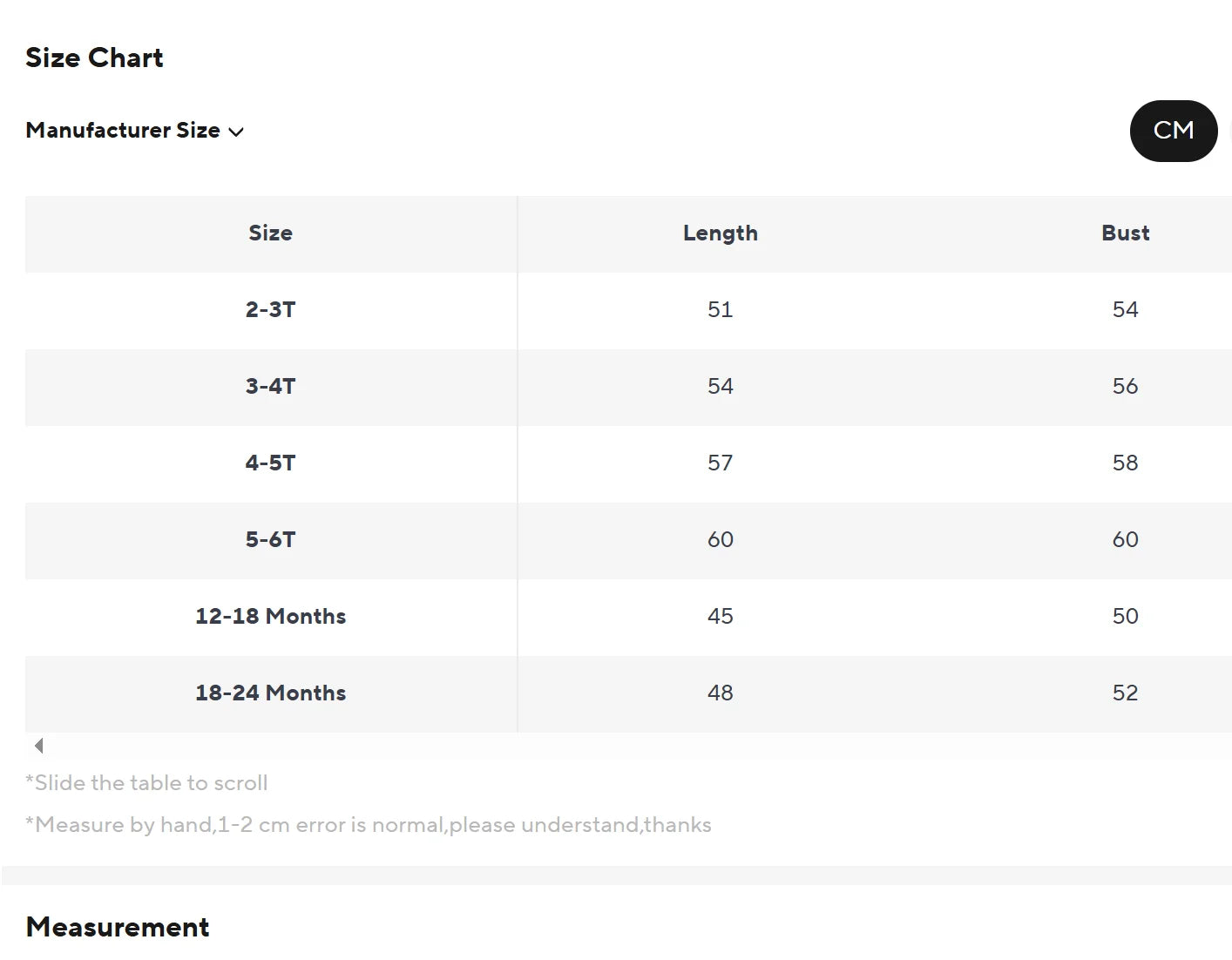The image size is (1232, 960).
Task: Click the 5-6T size row label
Action: pos(271,540)
